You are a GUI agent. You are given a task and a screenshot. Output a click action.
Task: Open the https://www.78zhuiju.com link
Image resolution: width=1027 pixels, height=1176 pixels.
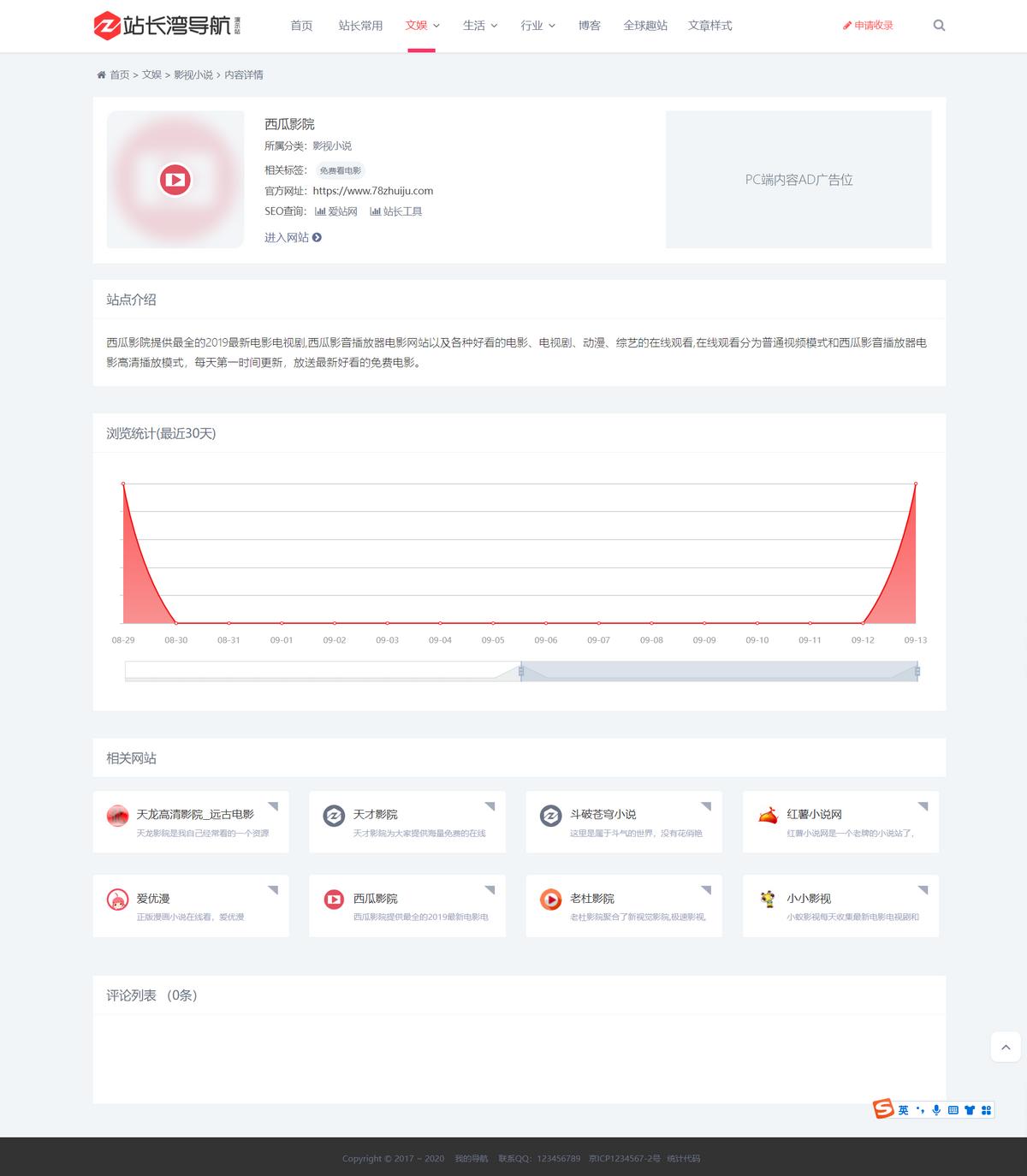click(x=373, y=191)
